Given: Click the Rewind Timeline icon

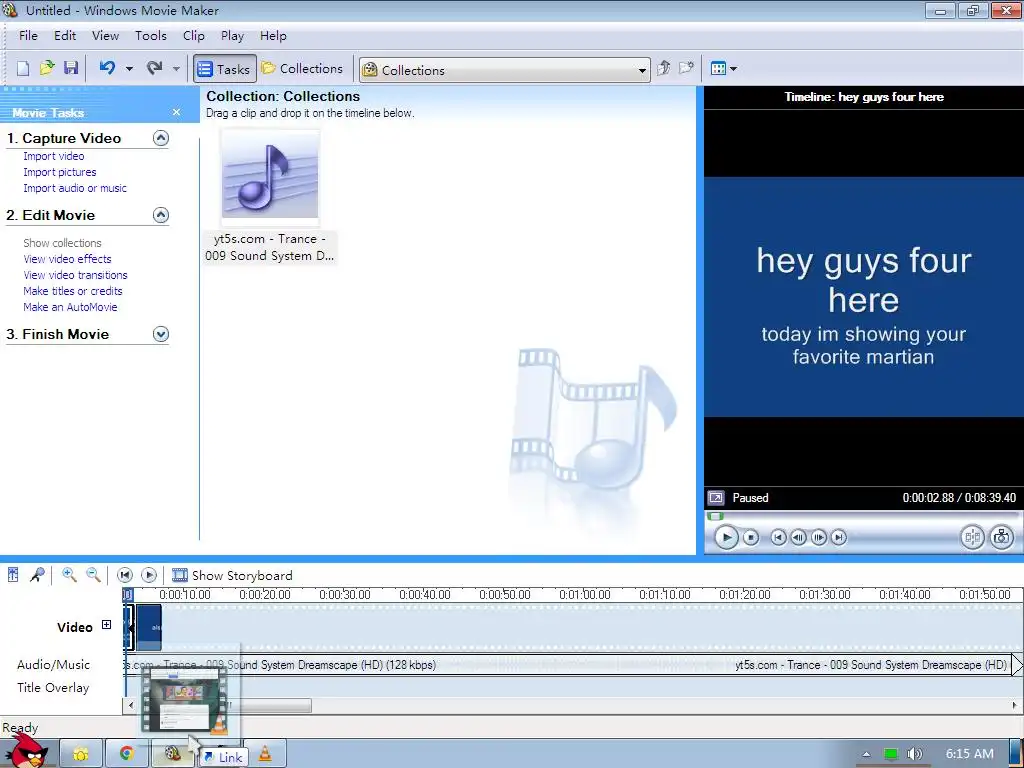Looking at the screenshot, I should [x=125, y=575].
